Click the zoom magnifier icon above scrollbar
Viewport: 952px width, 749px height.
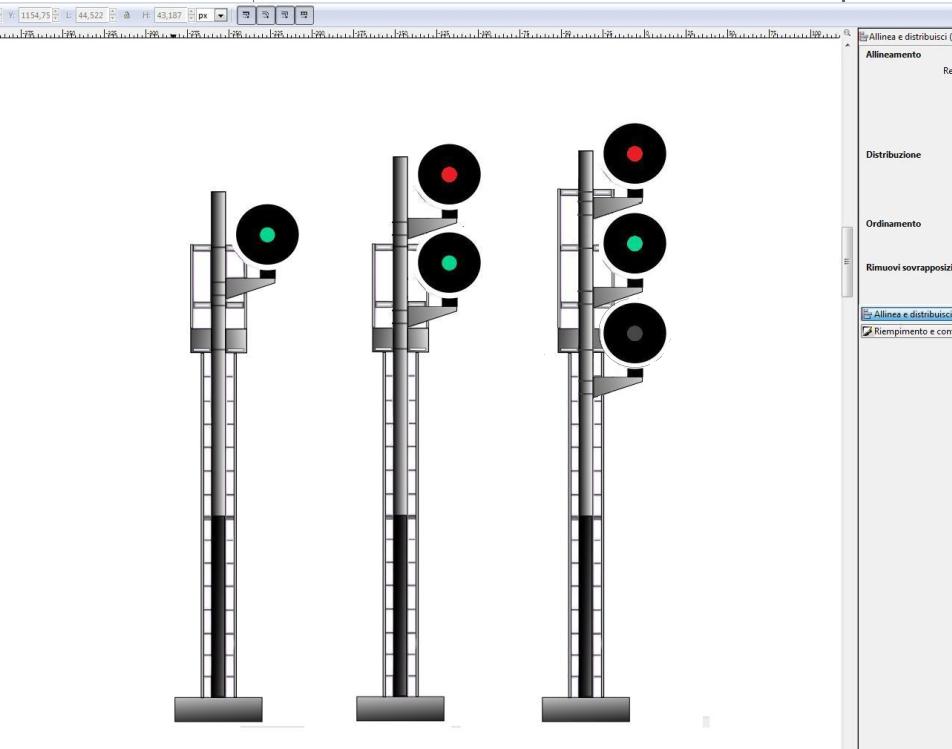pos(848,34)
